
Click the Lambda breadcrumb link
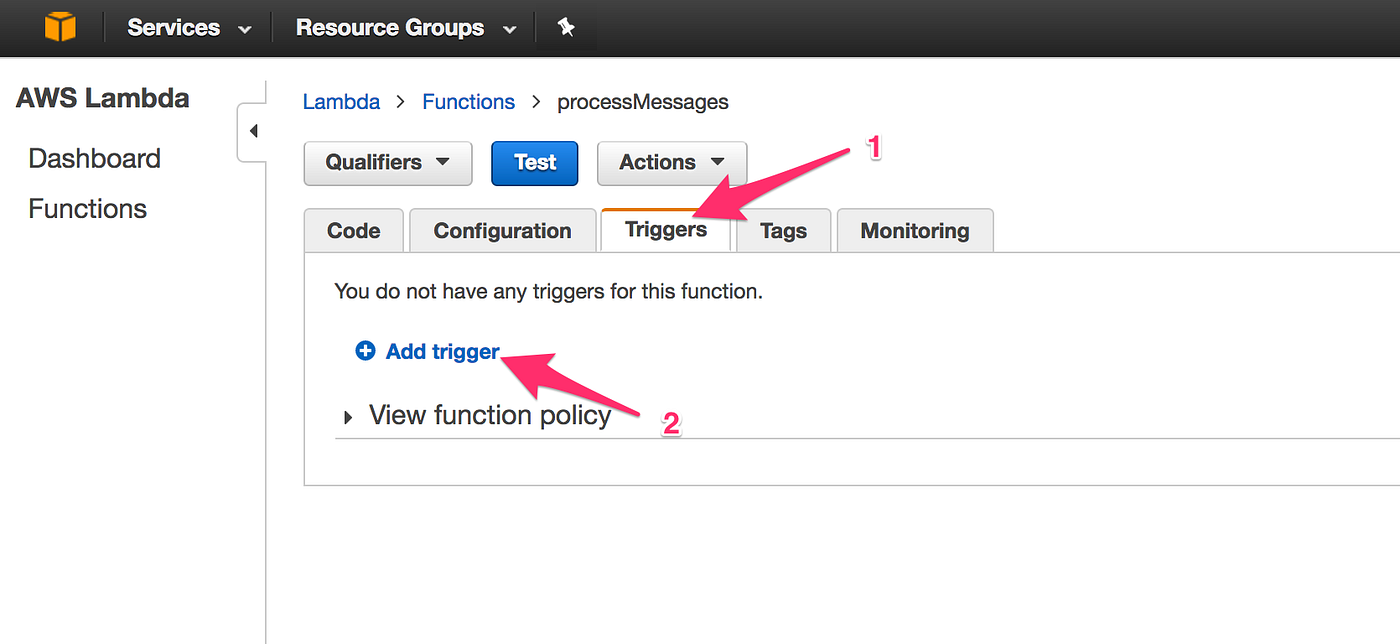[341, 101]
